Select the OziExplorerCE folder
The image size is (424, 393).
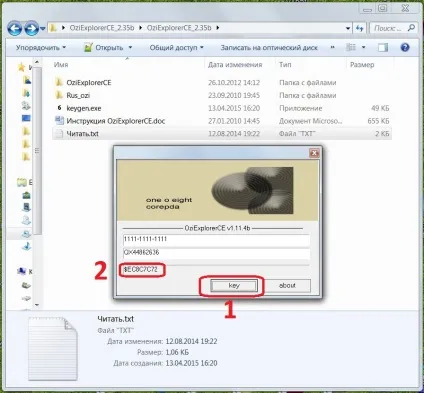[88, 83]
